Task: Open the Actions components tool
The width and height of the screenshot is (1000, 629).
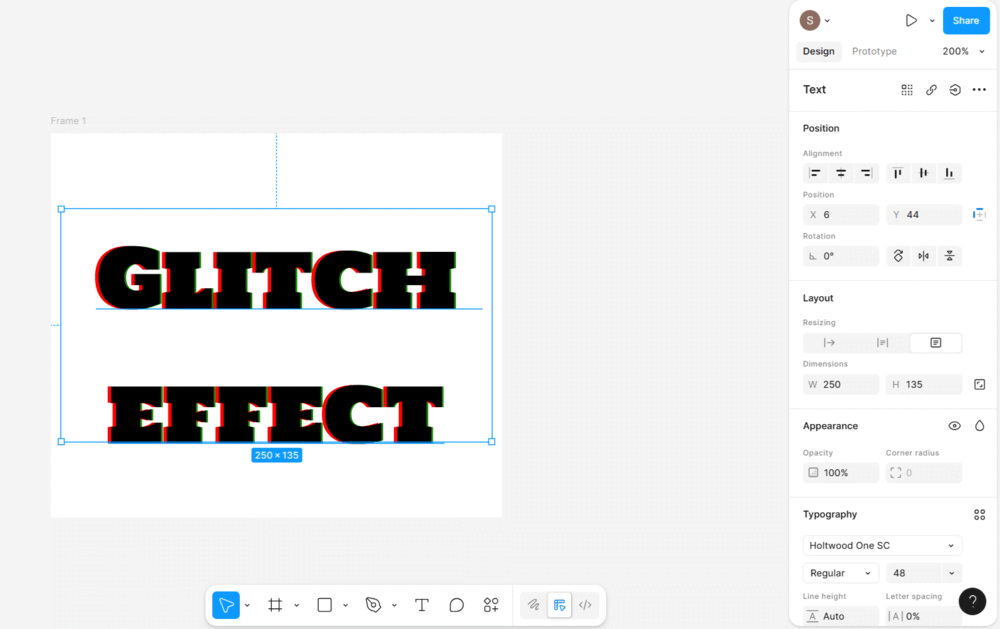Action: click(x=491, y=605)
